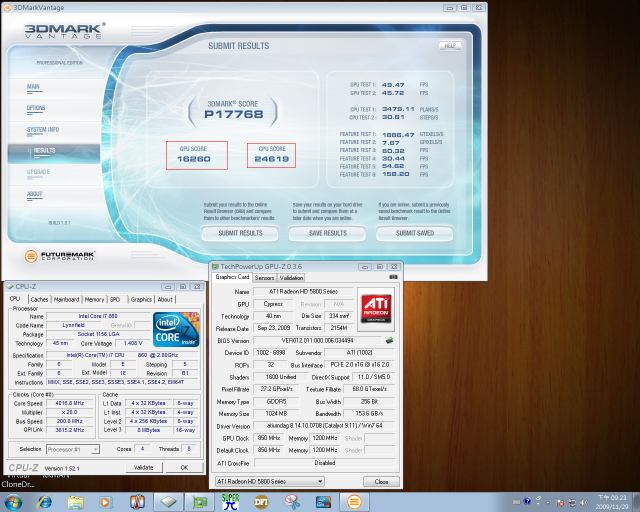Screen dimensions: 640x512
Task: Open SUPER PI from the taskbar
Action: coord(230,502)
